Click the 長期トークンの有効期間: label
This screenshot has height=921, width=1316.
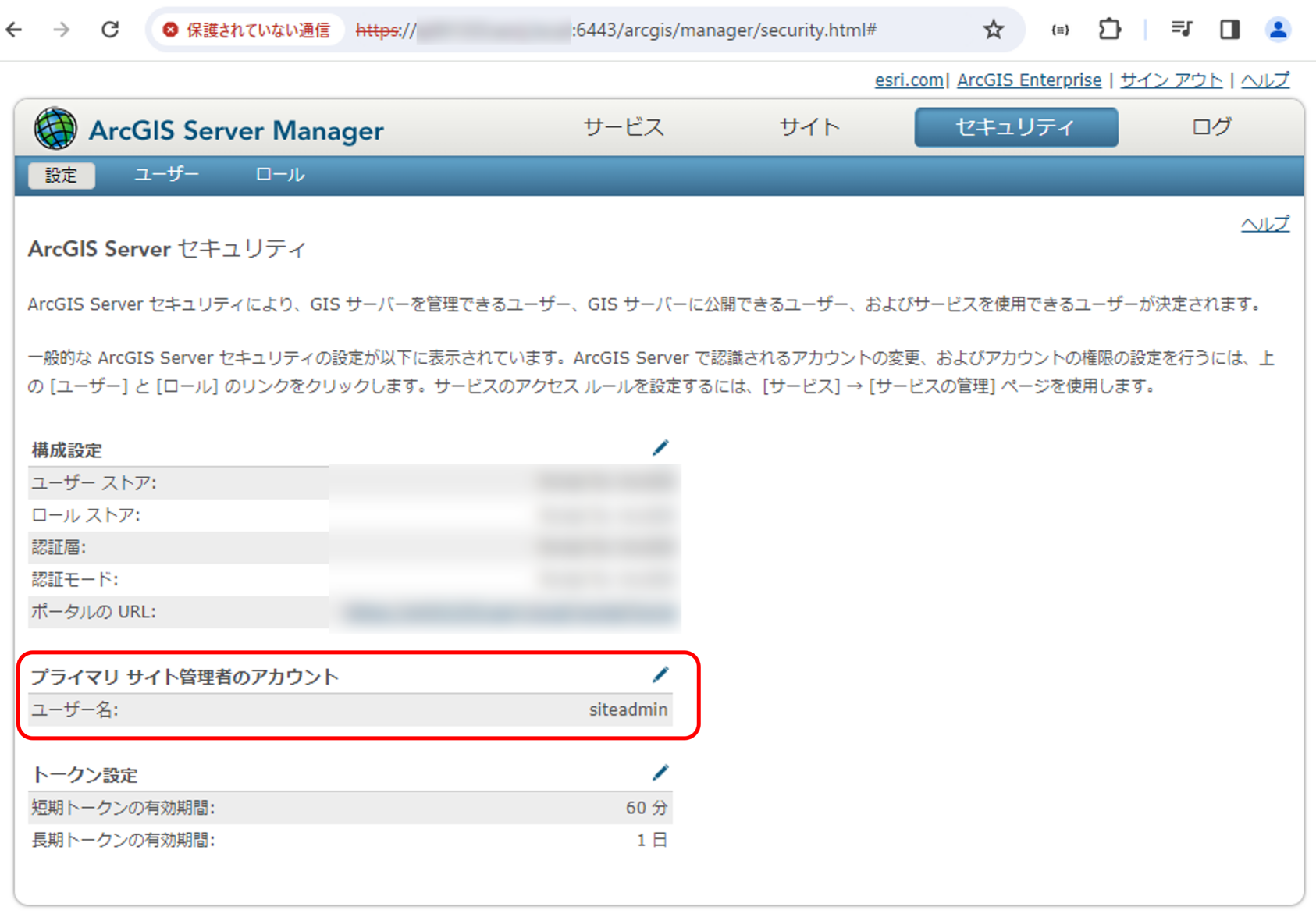[x=123, y=840]
